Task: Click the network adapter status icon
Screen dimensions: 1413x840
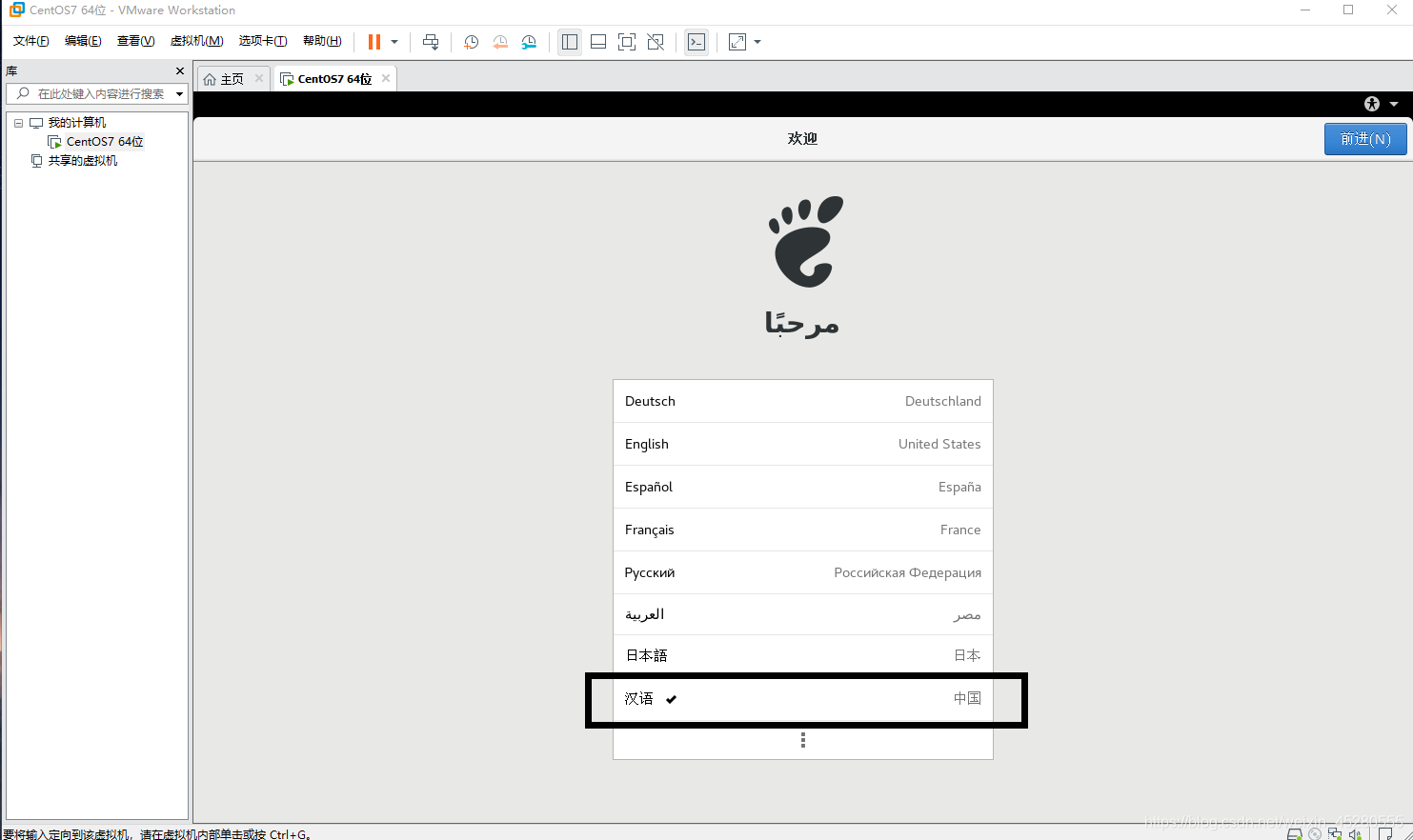Action: pos(1335,834)
